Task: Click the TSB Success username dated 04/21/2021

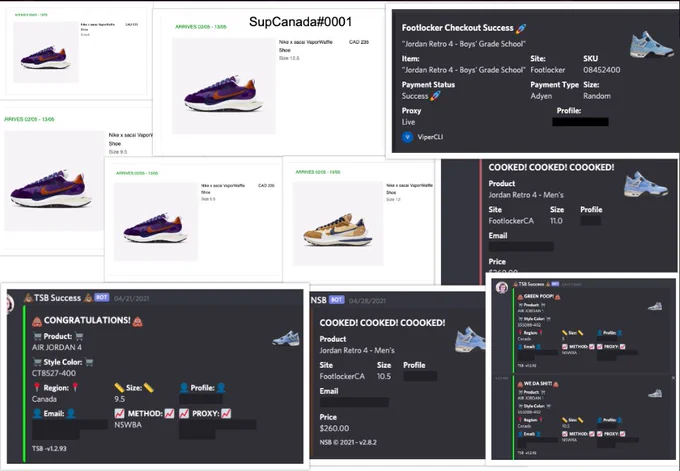Action: (57, 298)
